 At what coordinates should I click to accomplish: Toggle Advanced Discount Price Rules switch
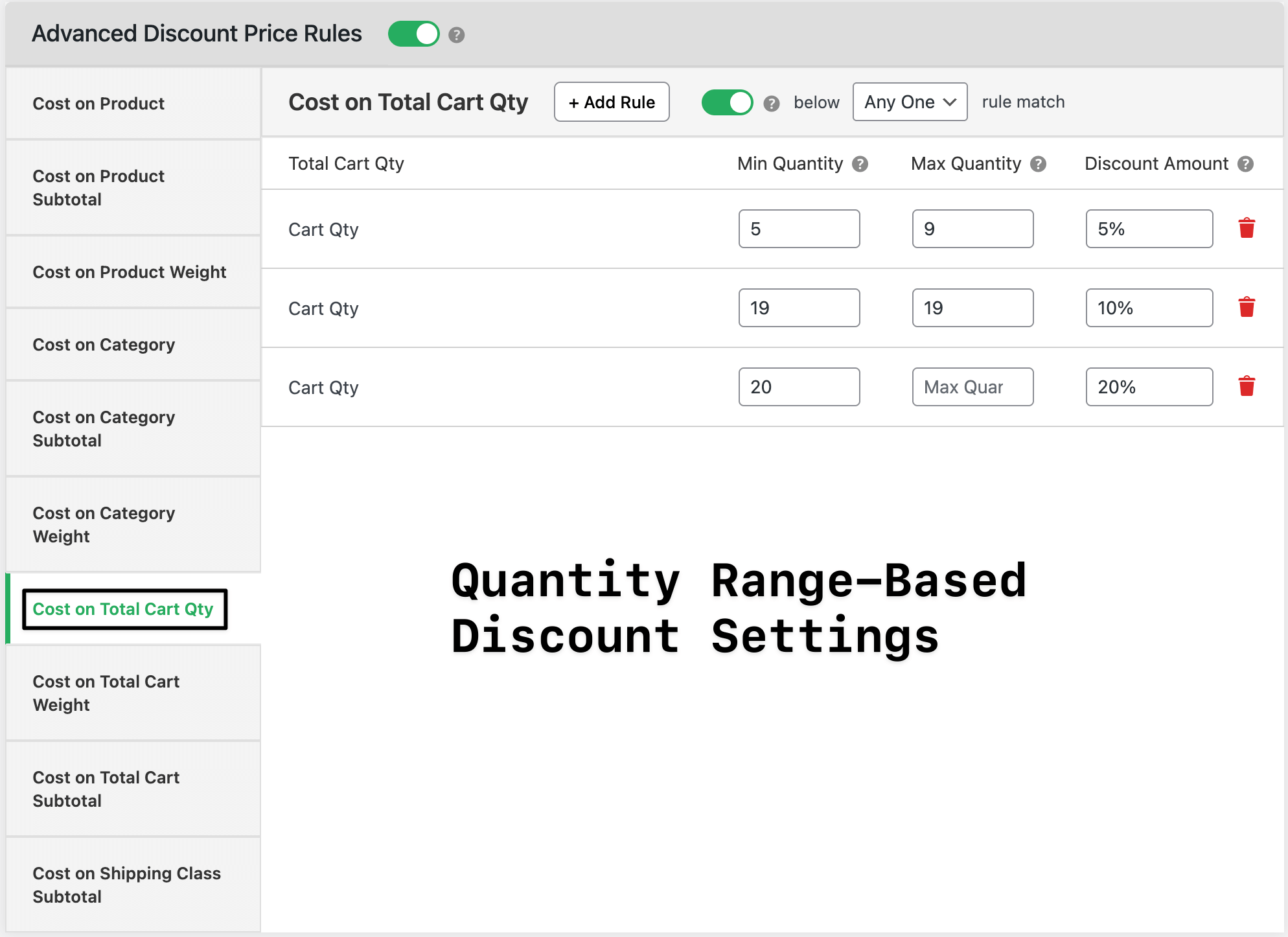[413, 34]
